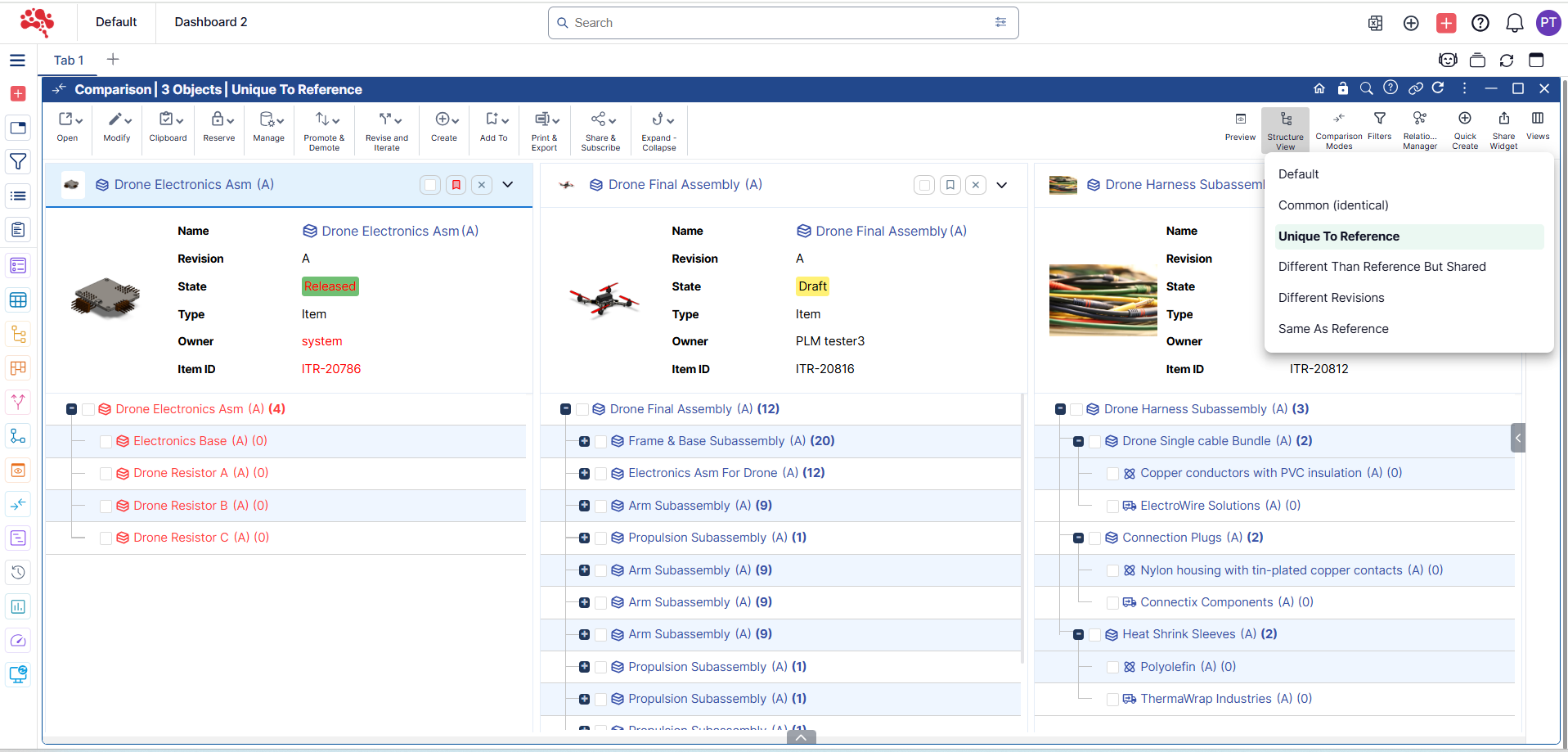Check the Electronics Base checkbox
This screenshot has height=752, width=1568.
pos(106,442)
